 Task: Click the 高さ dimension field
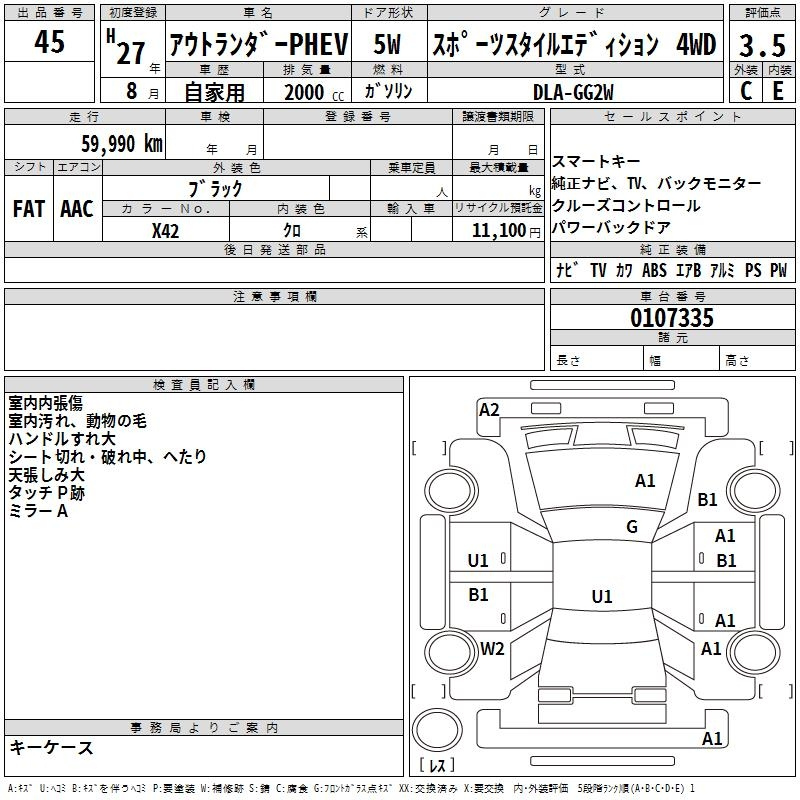pos(757,358)
